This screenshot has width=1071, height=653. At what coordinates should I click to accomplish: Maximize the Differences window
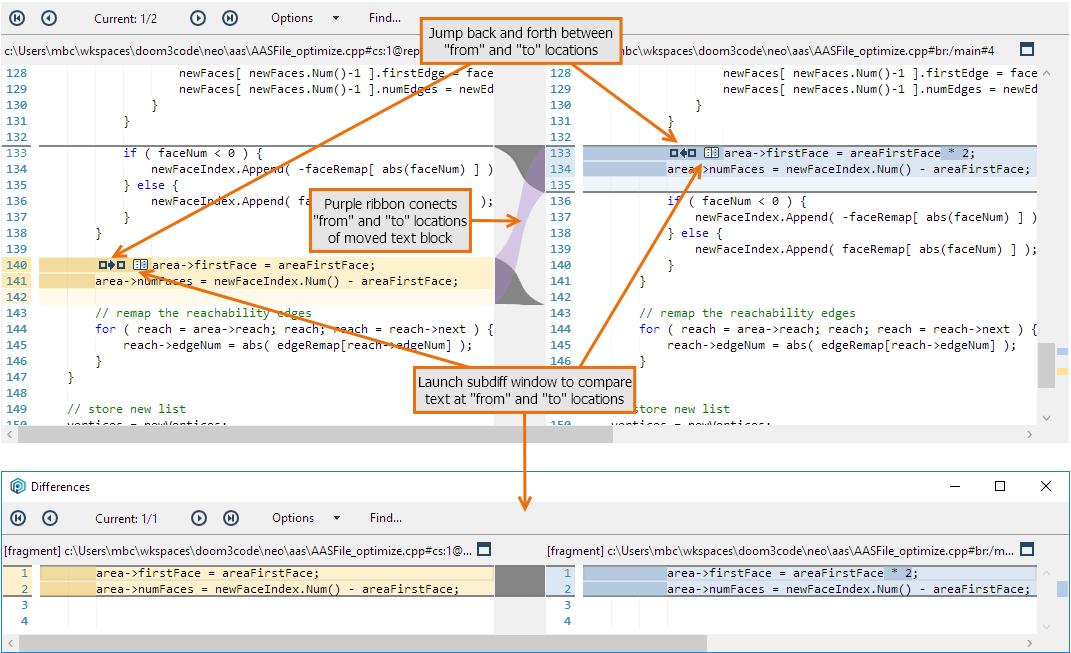[x=1000, y=486]
